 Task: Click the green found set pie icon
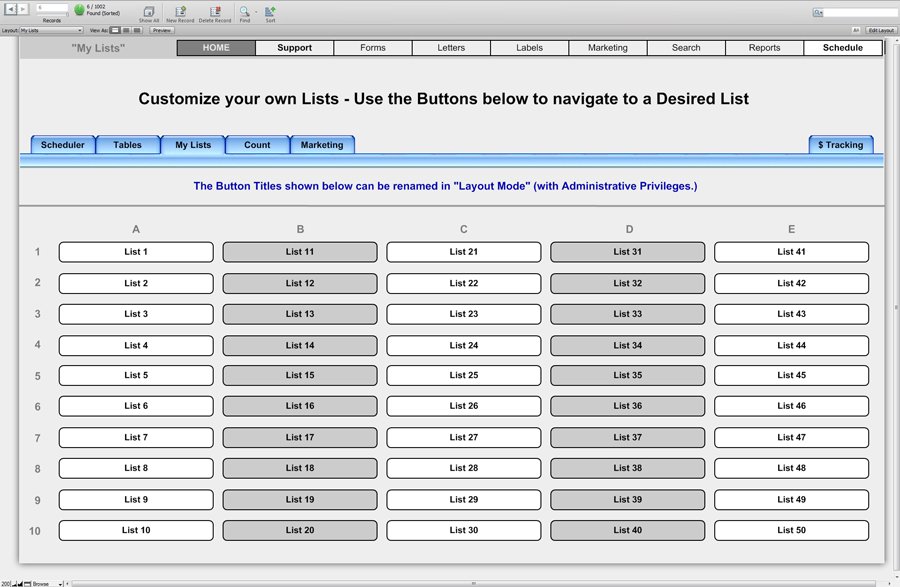click(x=80, y=10)
